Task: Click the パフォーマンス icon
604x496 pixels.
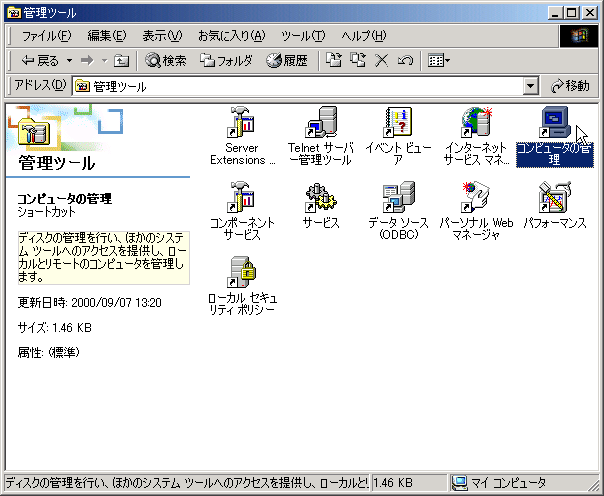Action: 554,197
